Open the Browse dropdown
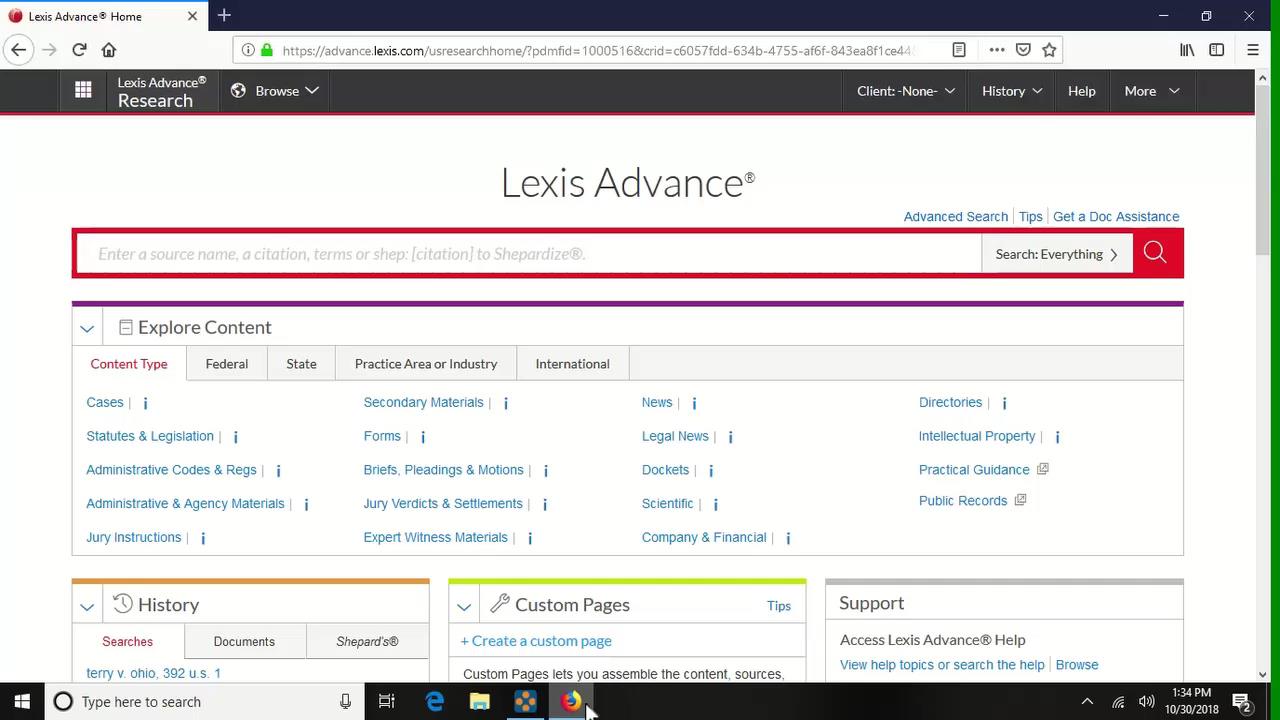1280x720 pixels. 277,90
